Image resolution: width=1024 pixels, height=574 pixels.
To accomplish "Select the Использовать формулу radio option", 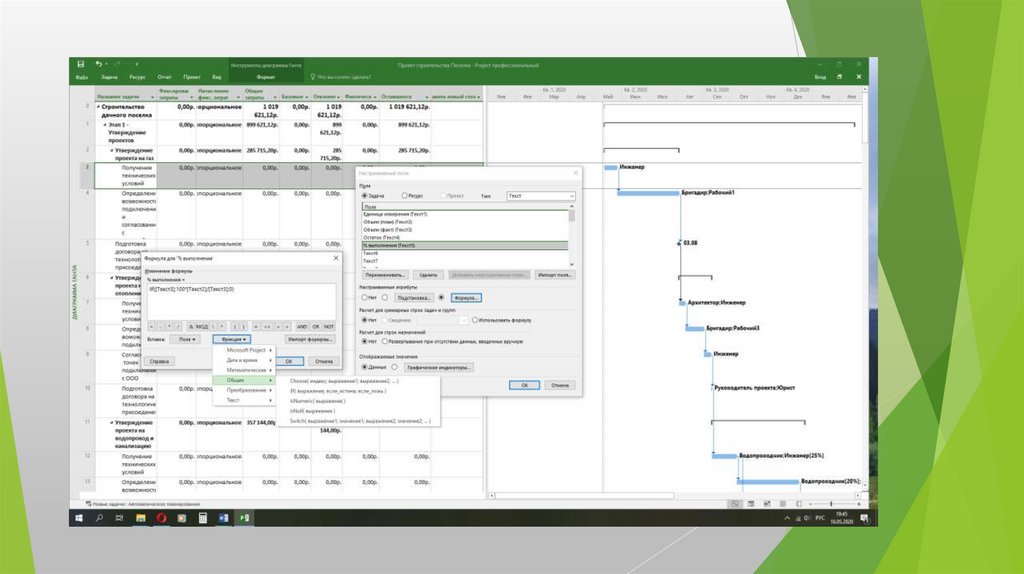I will click(474, 320).
